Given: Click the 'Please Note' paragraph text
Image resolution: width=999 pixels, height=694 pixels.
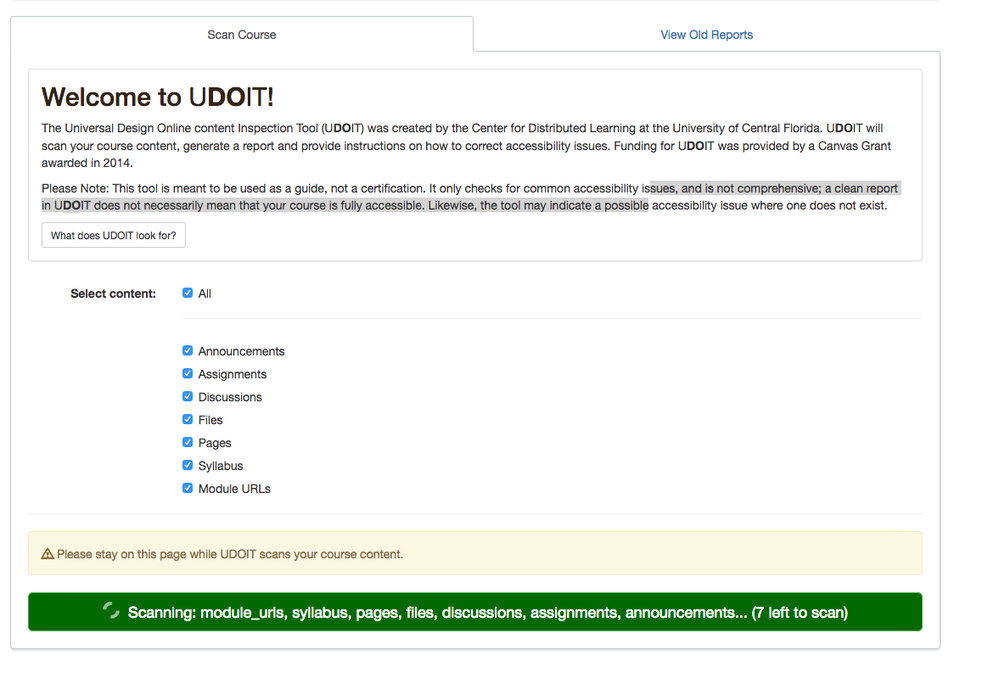Looking at the screenshot, I should pyautogui.click(x=470, y=197).
